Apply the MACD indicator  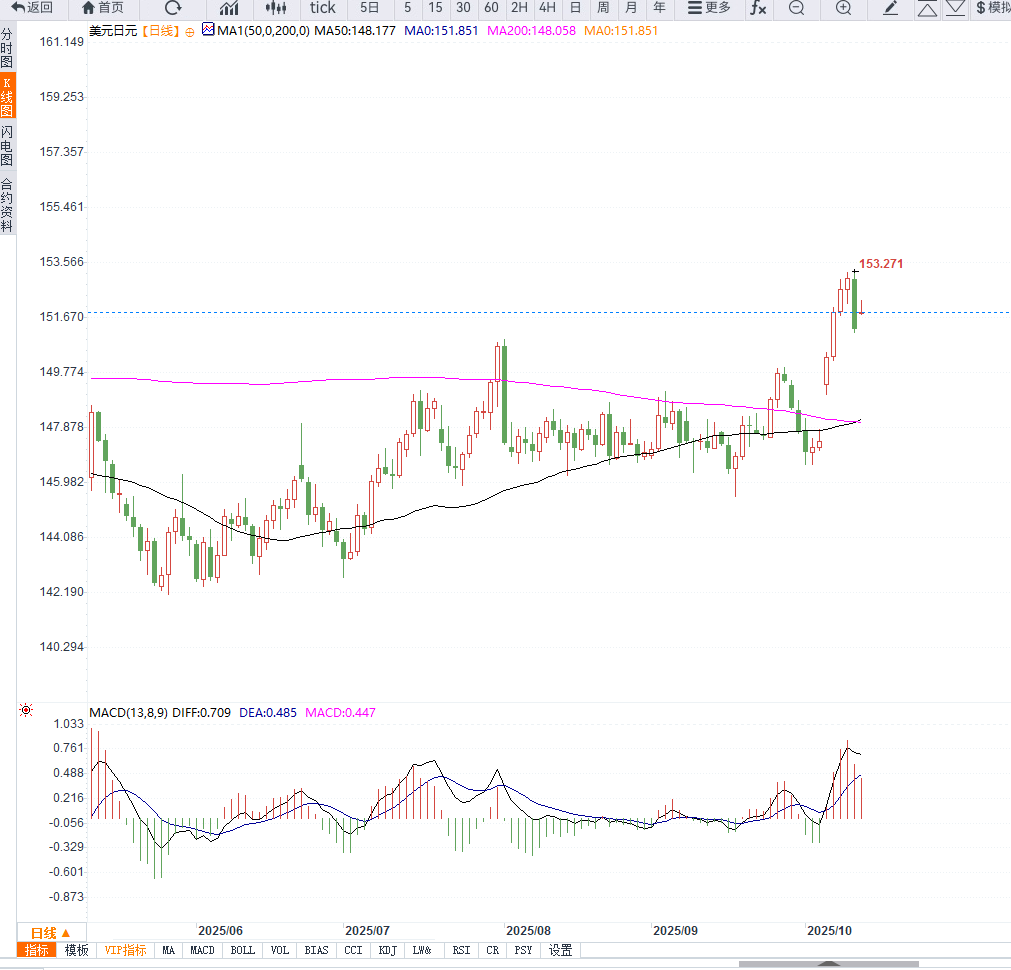(202, 950)
